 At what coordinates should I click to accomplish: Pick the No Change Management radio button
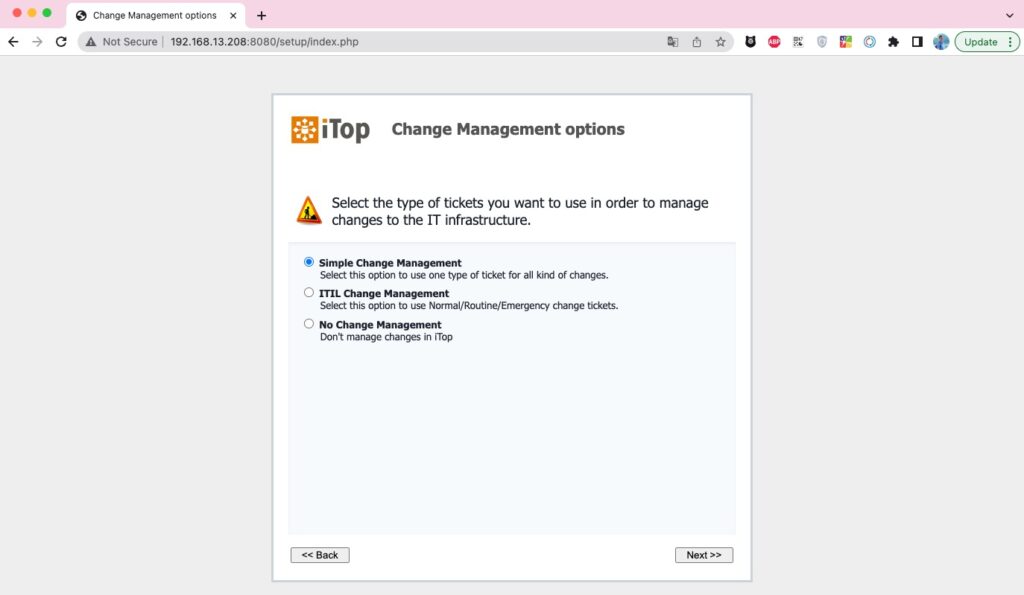coord(309,324)
